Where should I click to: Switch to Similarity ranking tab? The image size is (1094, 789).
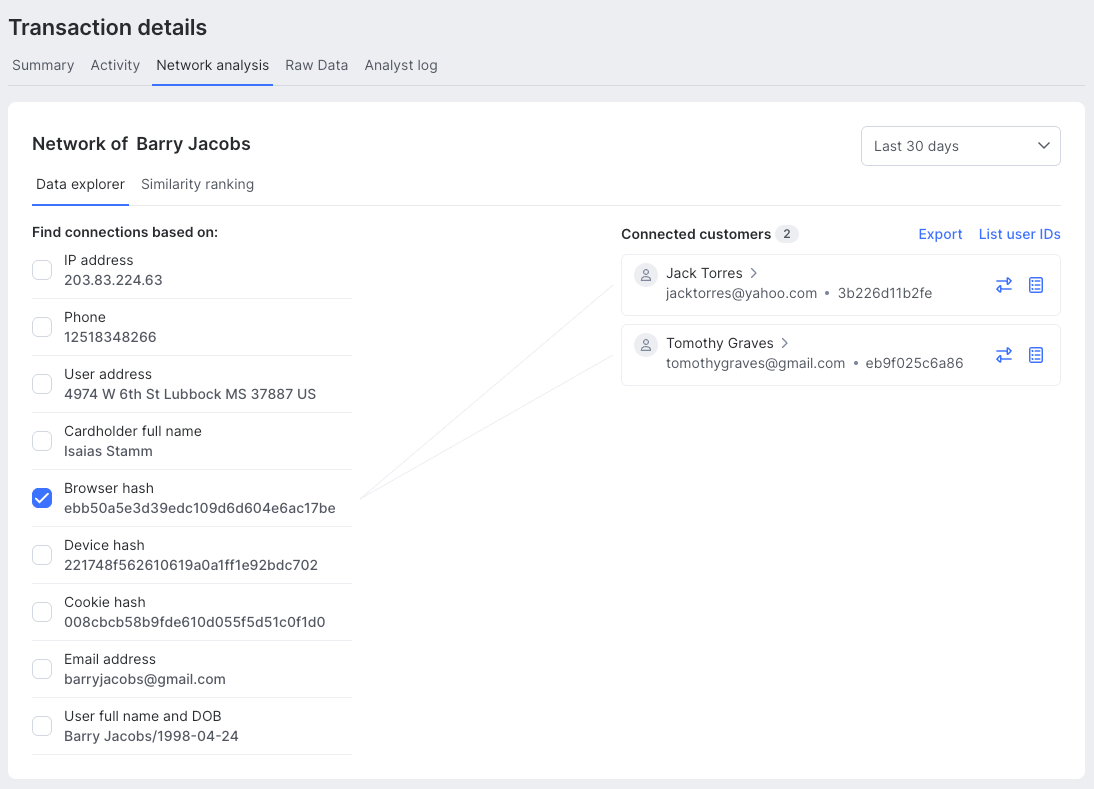[x=197, y=184]
